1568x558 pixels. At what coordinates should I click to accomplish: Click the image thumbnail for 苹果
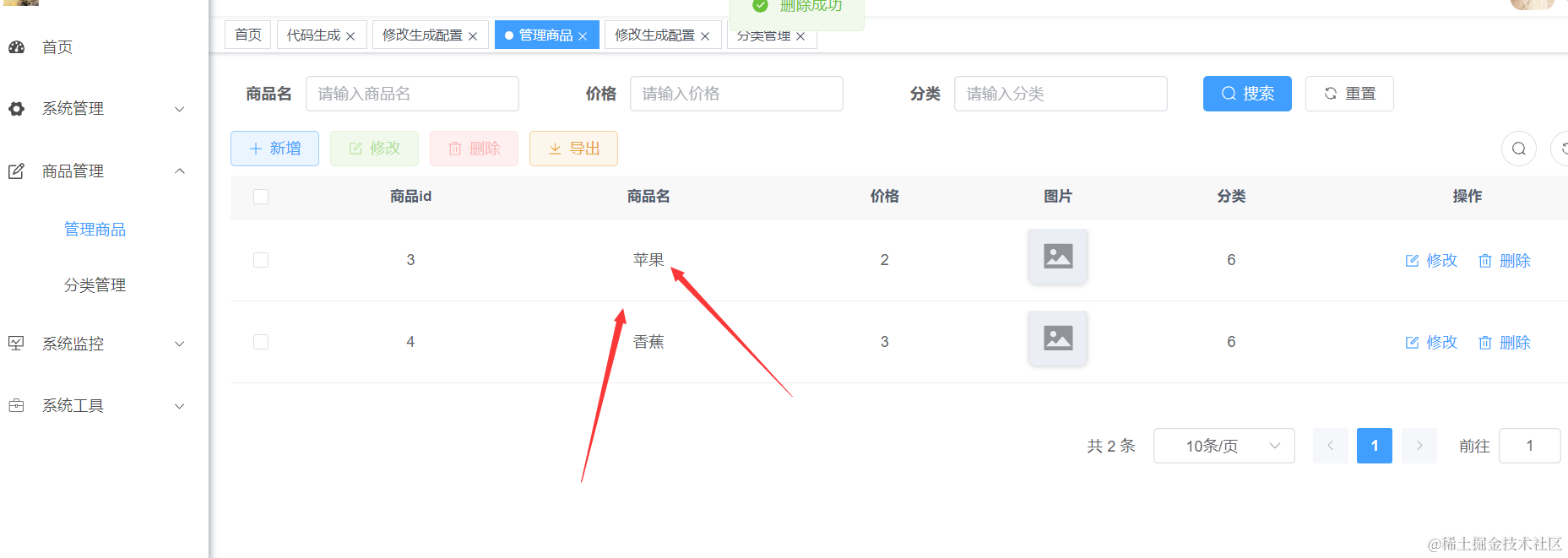[1057, 256]
